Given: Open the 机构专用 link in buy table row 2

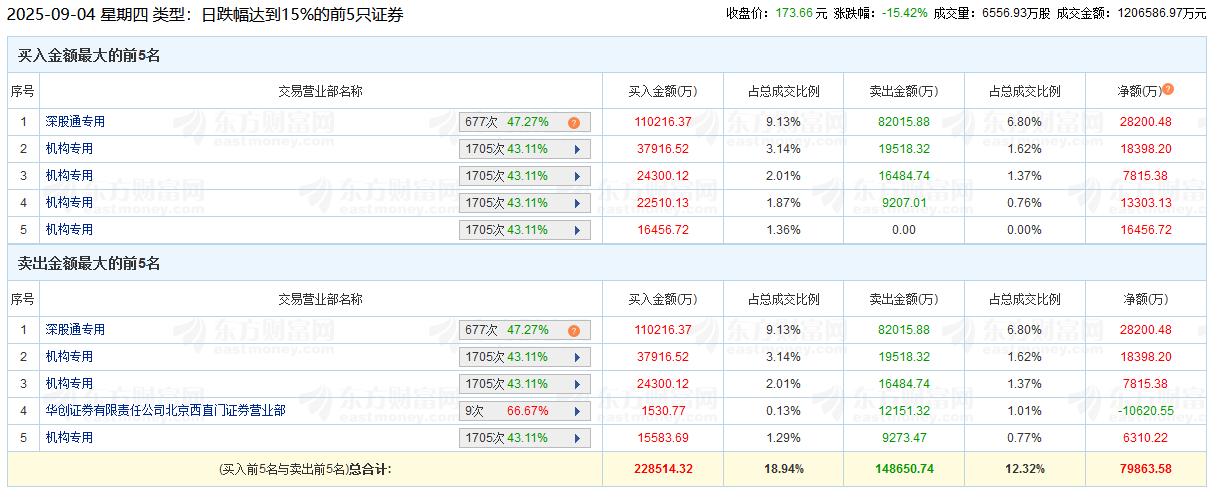Looking at the screenshot, I should (69, 149).
